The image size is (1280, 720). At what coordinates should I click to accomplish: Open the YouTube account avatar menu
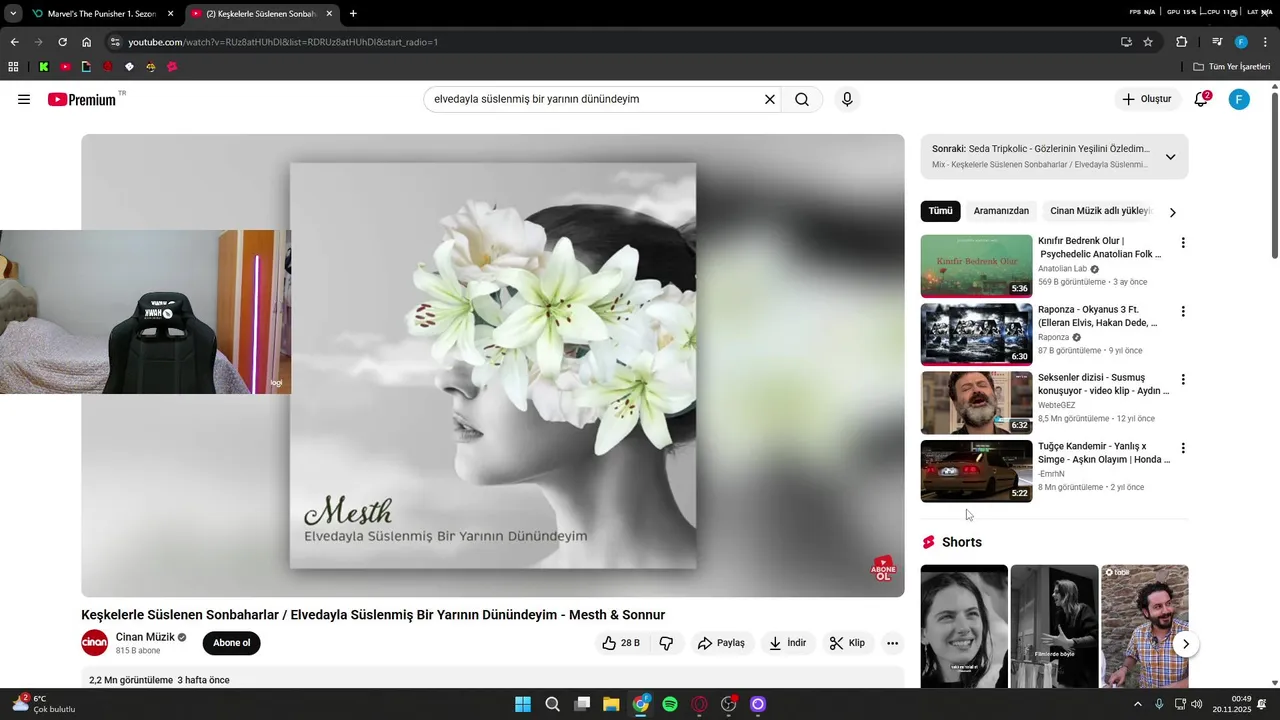tap(1239, 99)
